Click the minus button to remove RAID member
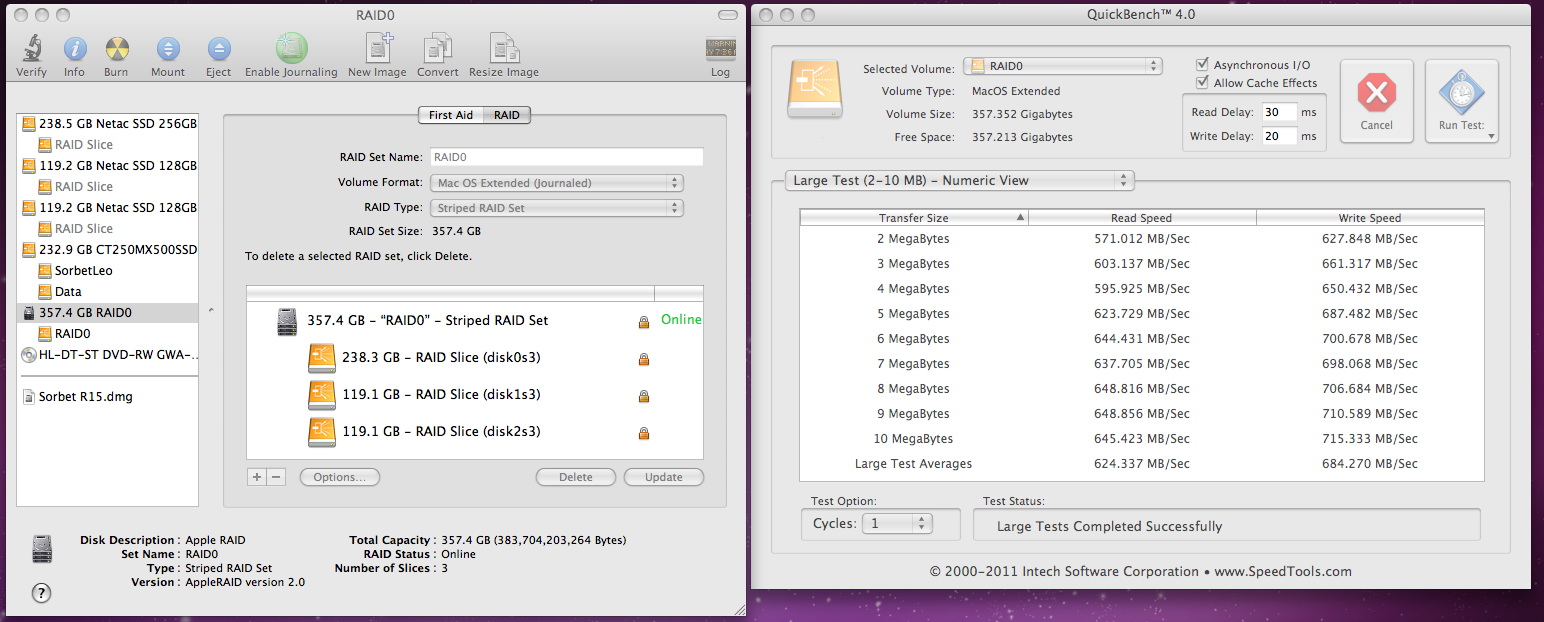 277,477
